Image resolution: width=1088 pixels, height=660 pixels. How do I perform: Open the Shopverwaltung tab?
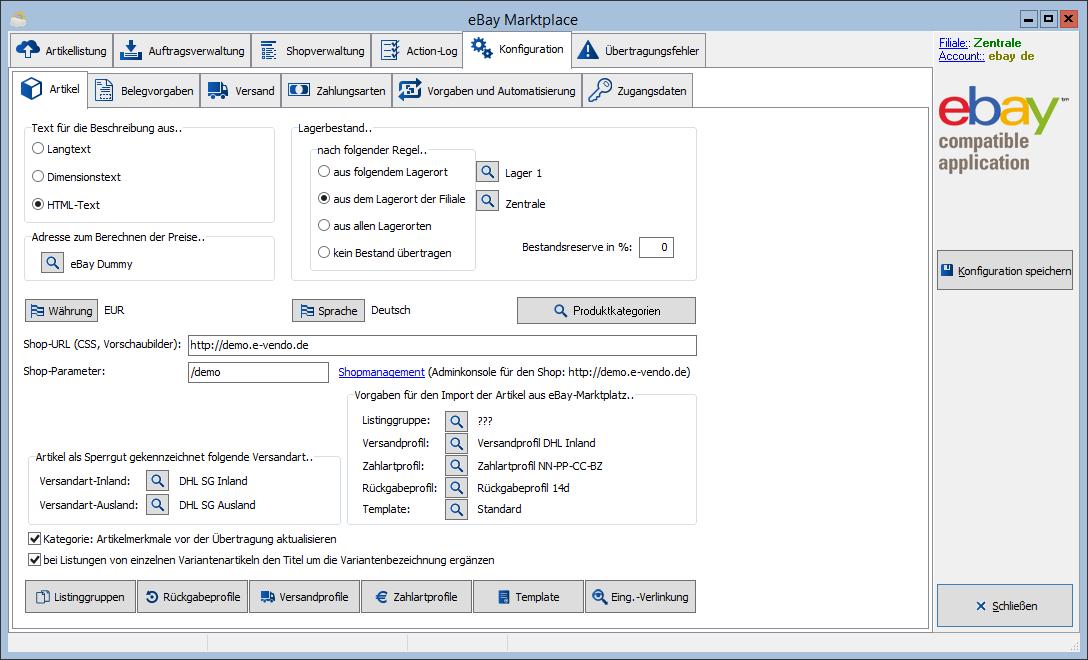click(x=311, y=51)
